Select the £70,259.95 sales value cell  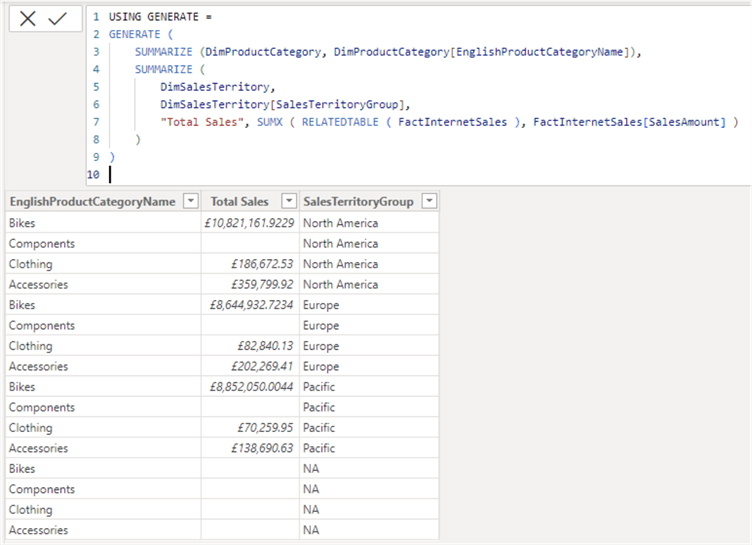(264, 428)
